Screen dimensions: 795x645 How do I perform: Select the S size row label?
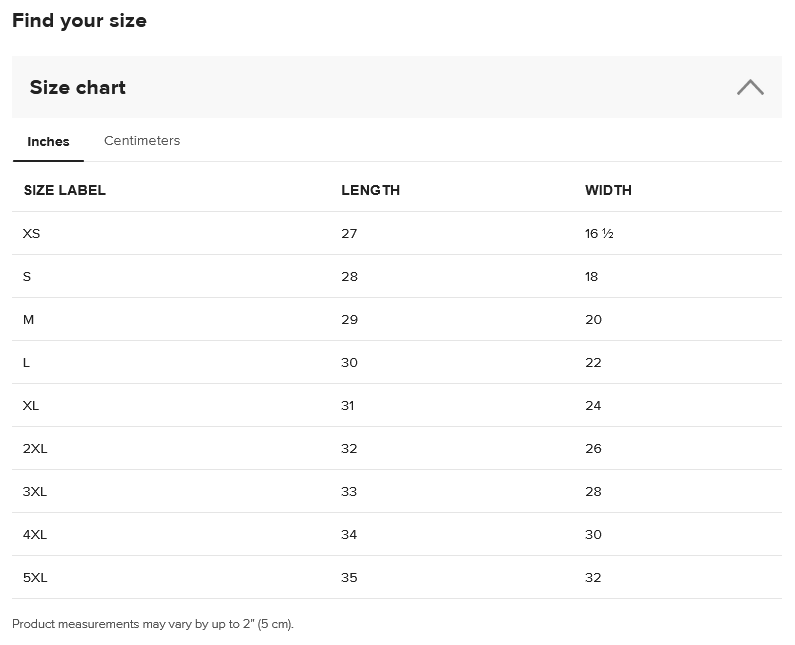pos(27,276)
